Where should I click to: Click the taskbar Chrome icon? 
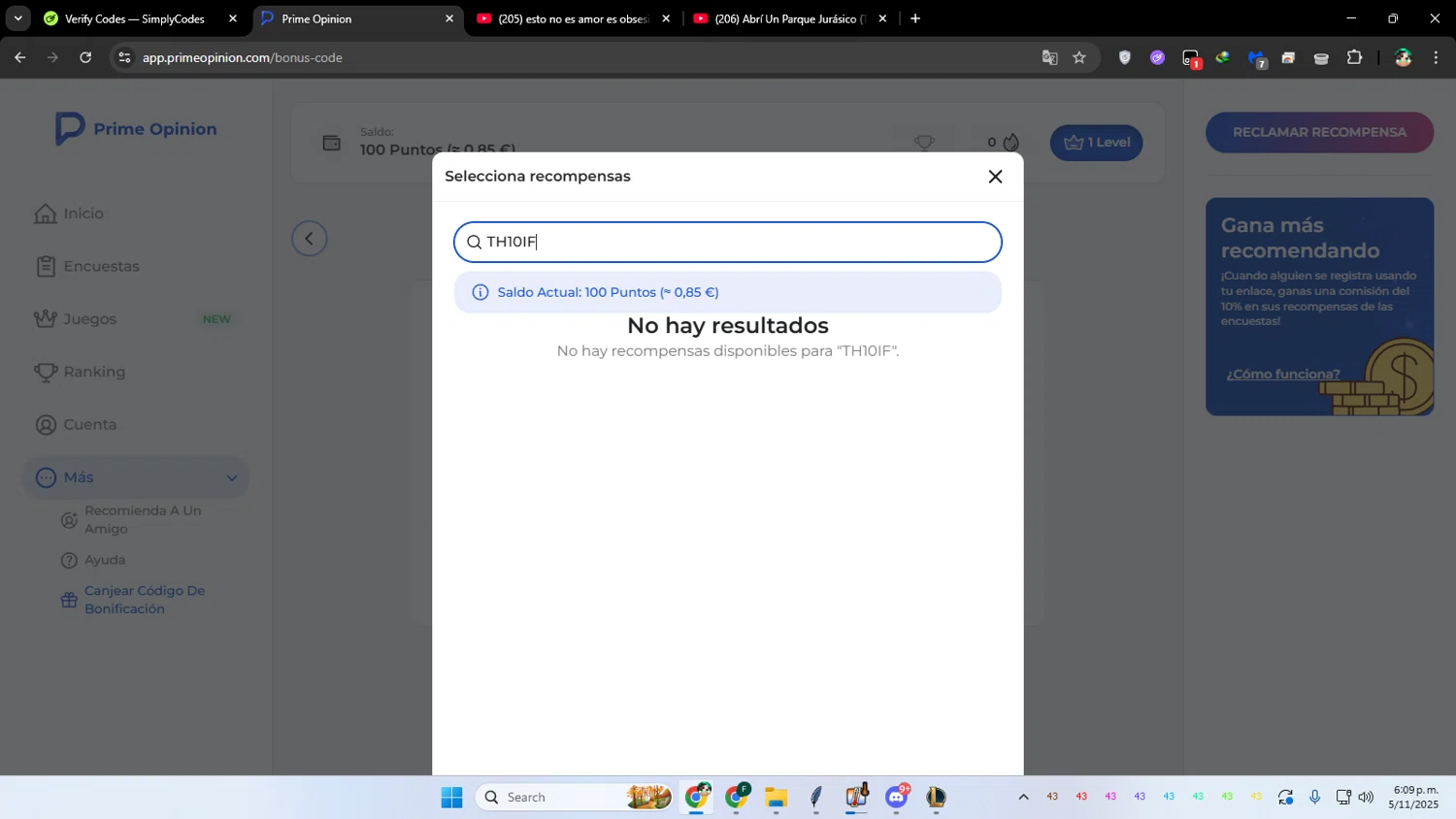coord(697,798)
